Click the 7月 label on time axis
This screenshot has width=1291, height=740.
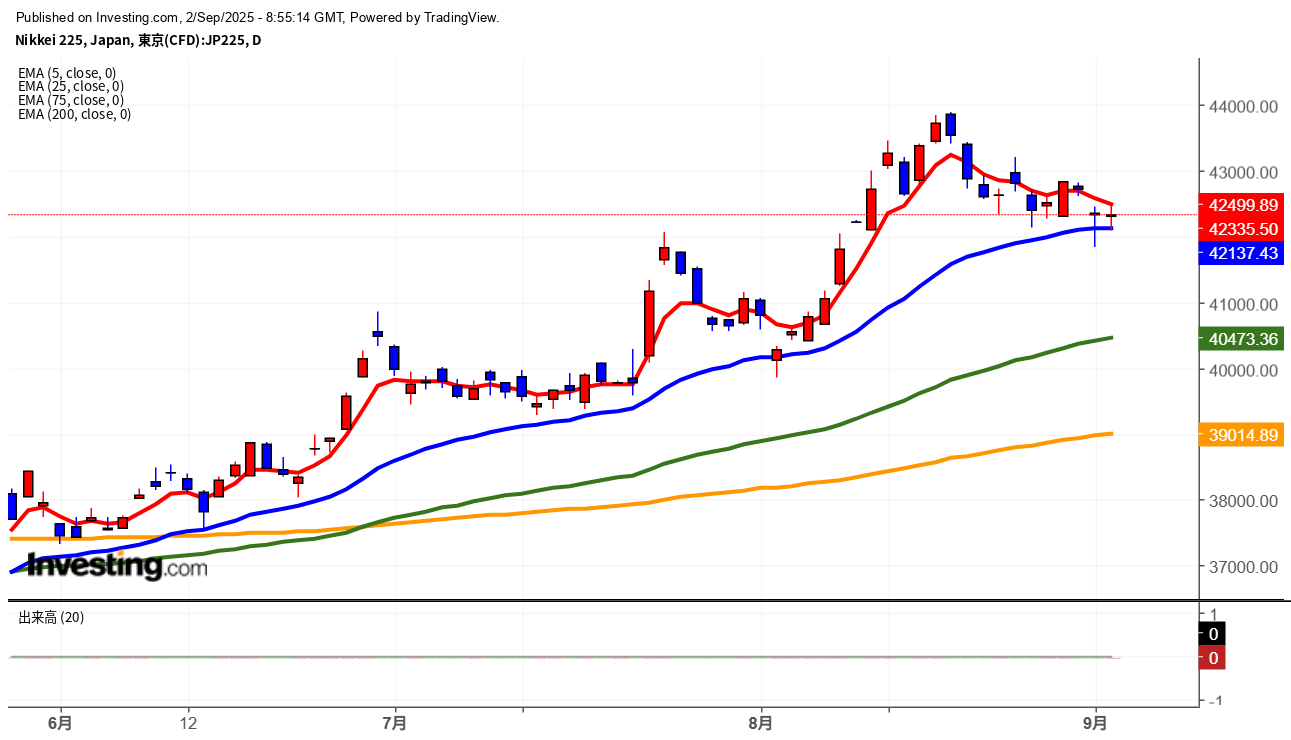click(395, 721)
